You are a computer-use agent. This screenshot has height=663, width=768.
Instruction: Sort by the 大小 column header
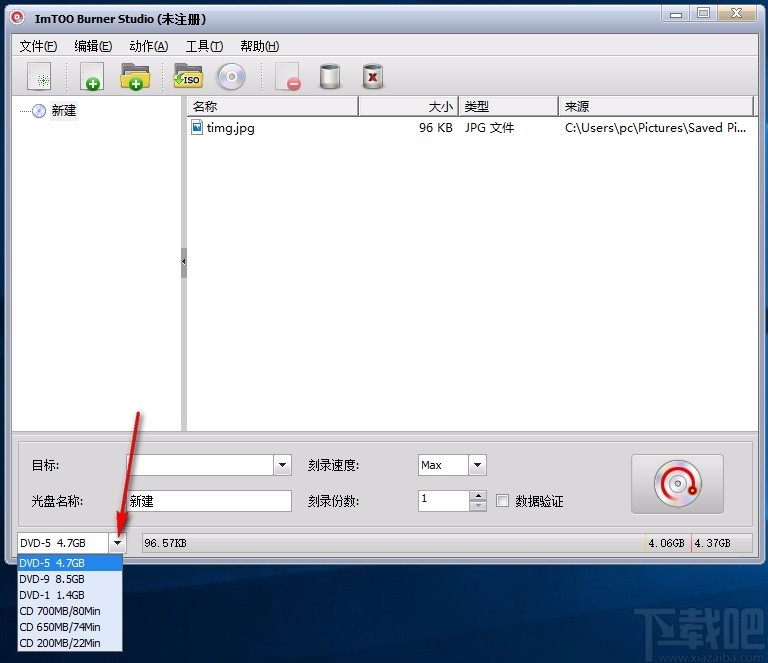(408, 106)
